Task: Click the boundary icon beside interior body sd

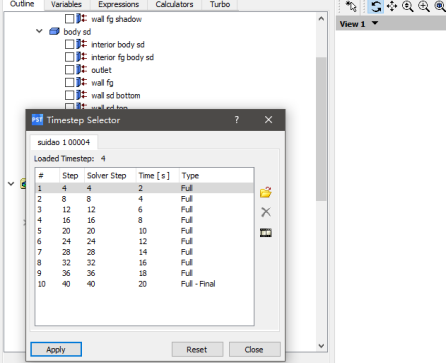Action: pyautogui.click(x=81, y=44)
